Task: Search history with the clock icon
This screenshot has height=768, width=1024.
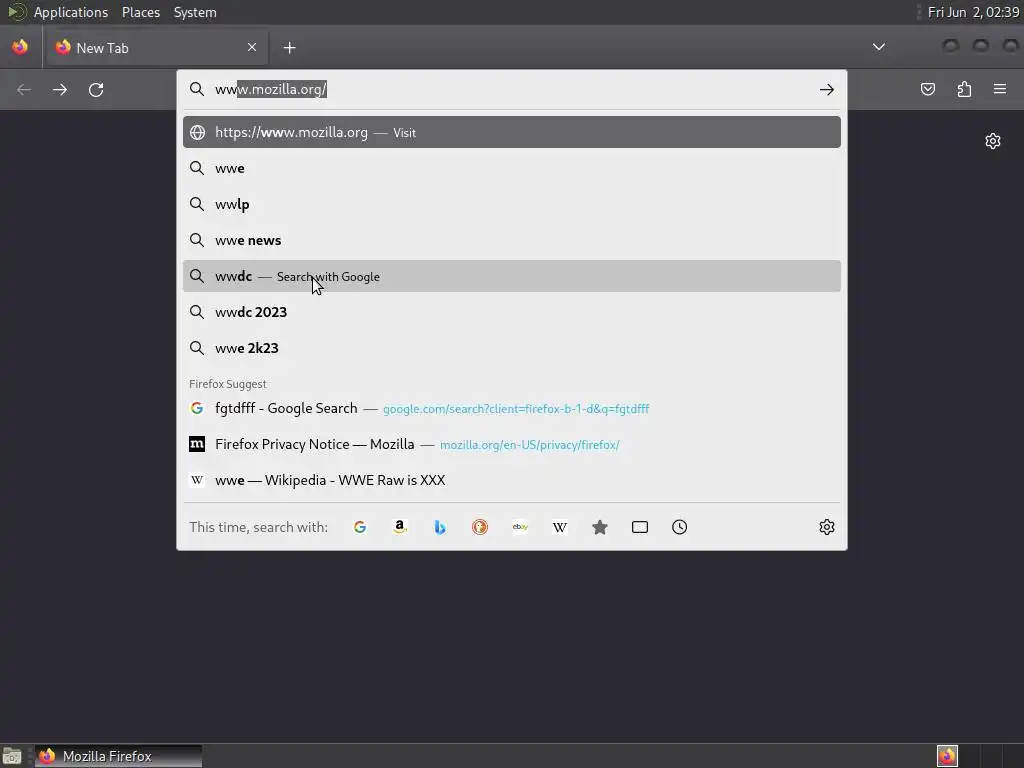Action: 679,527
